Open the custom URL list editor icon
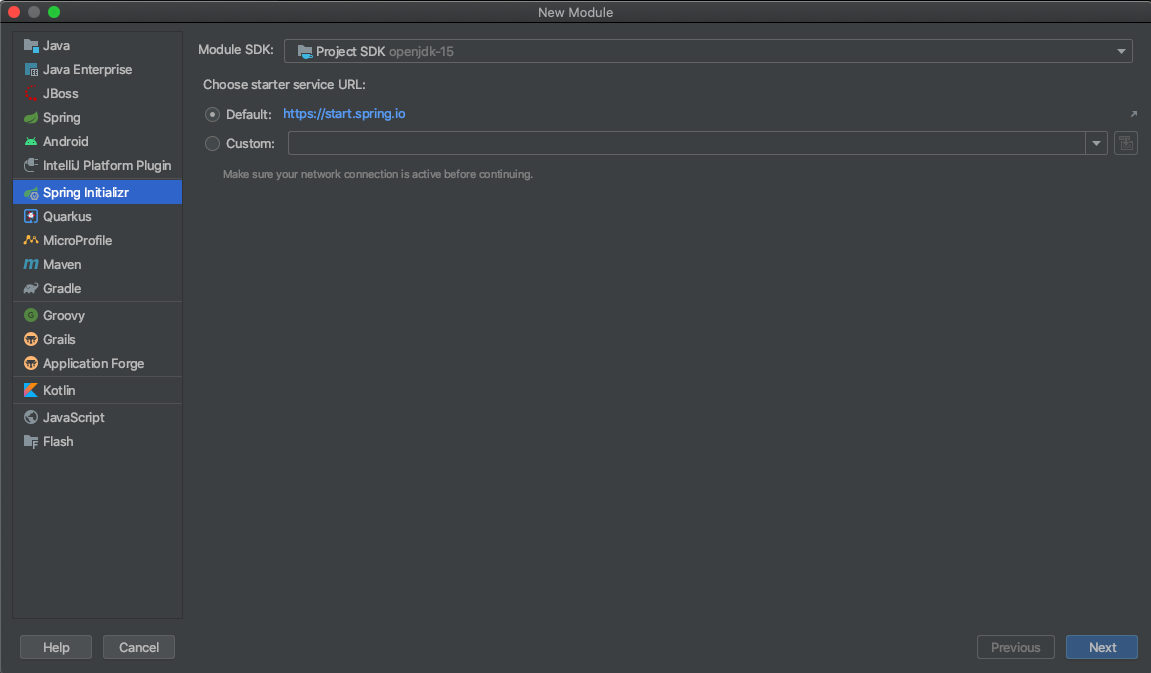The height and width of the screenshot is (673, 1151). click(1125, 143)
